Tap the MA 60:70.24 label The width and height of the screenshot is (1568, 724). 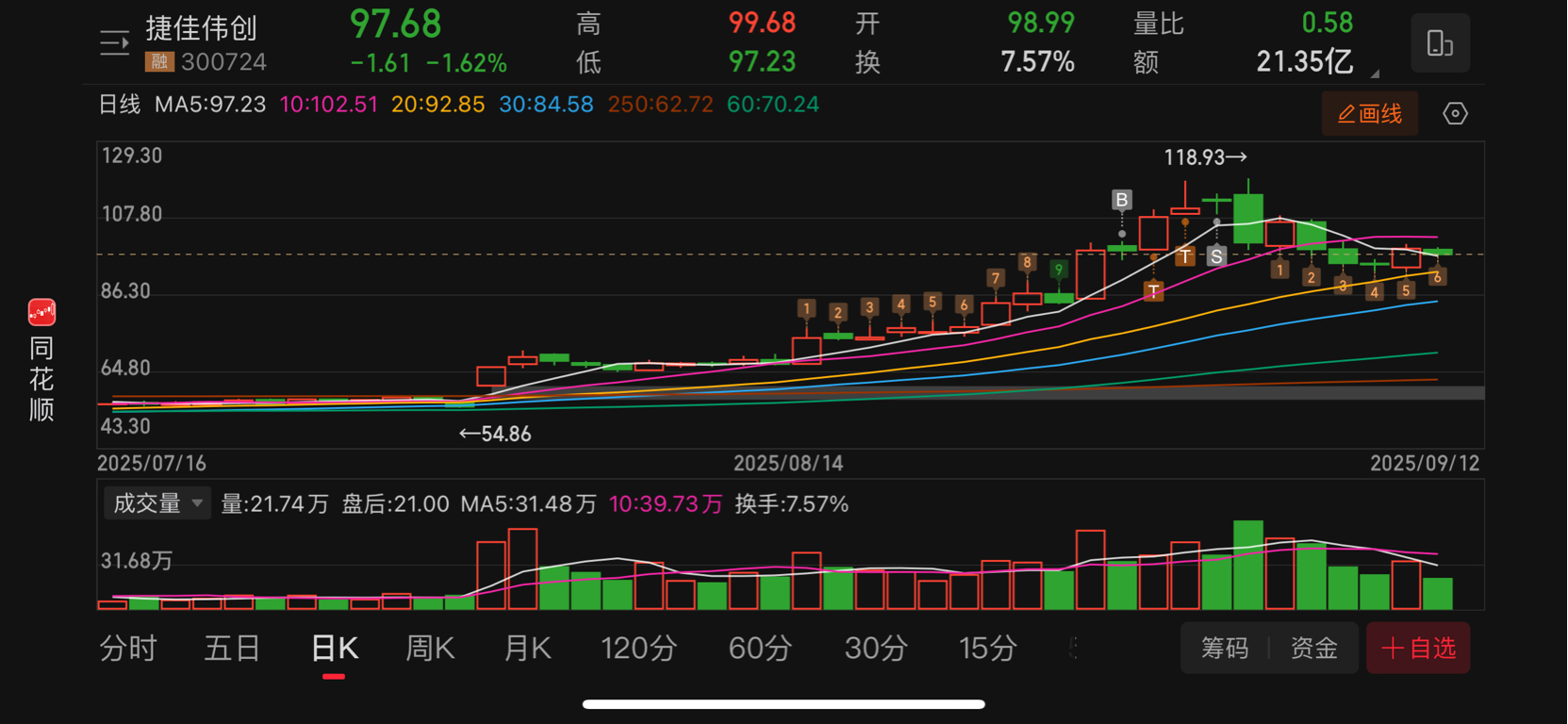pos(772,105)
